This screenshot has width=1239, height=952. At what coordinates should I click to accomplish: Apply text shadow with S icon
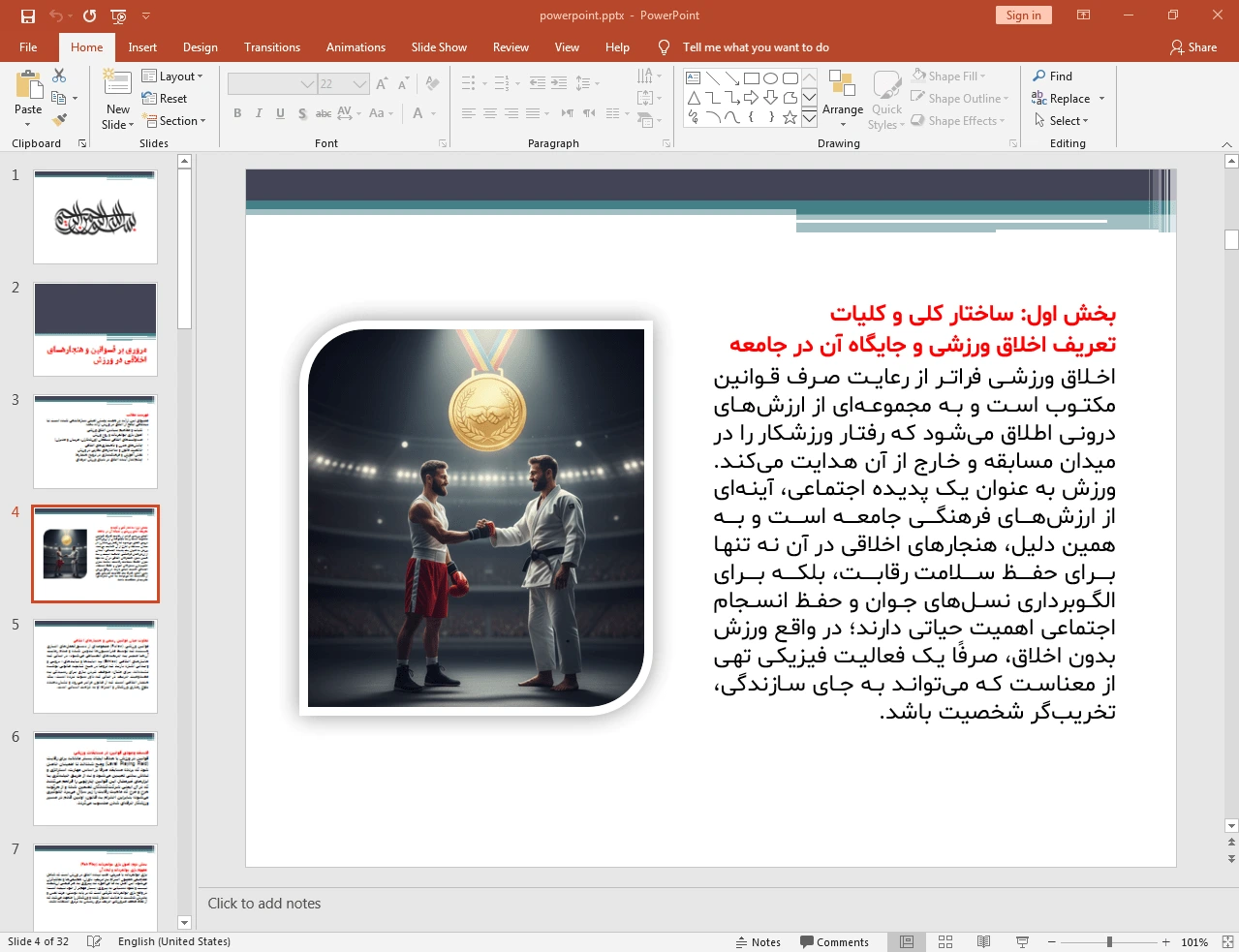point(302,113)
